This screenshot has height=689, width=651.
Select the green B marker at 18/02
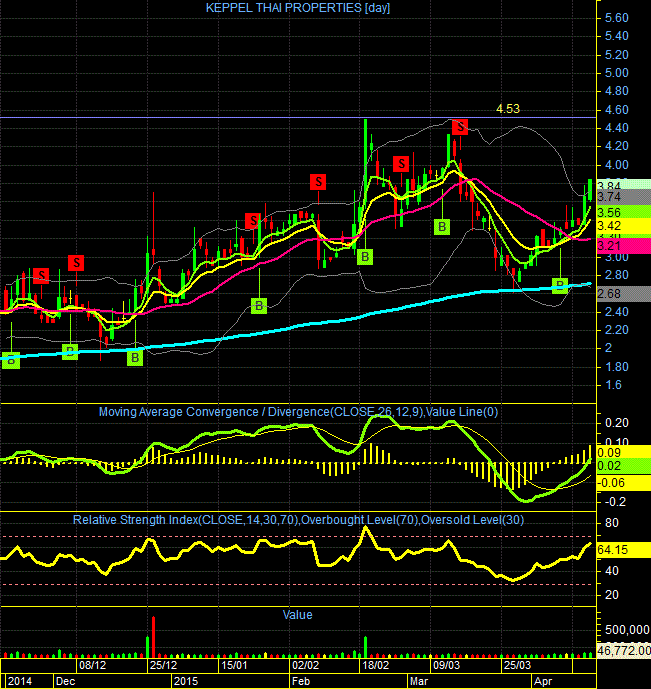365,257
